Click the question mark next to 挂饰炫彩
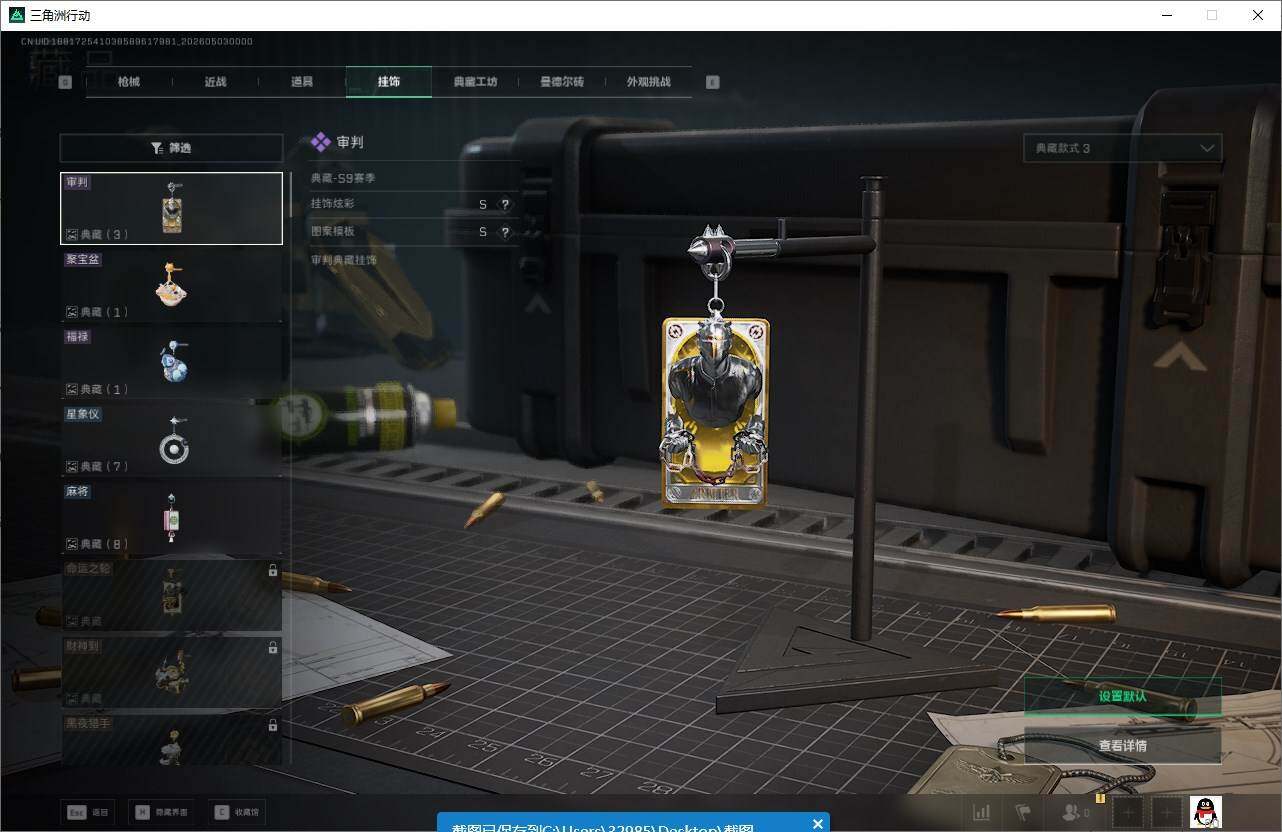The width and height of the screenshot is (1282, 832). pyautogui.click(x=505, y=204)
